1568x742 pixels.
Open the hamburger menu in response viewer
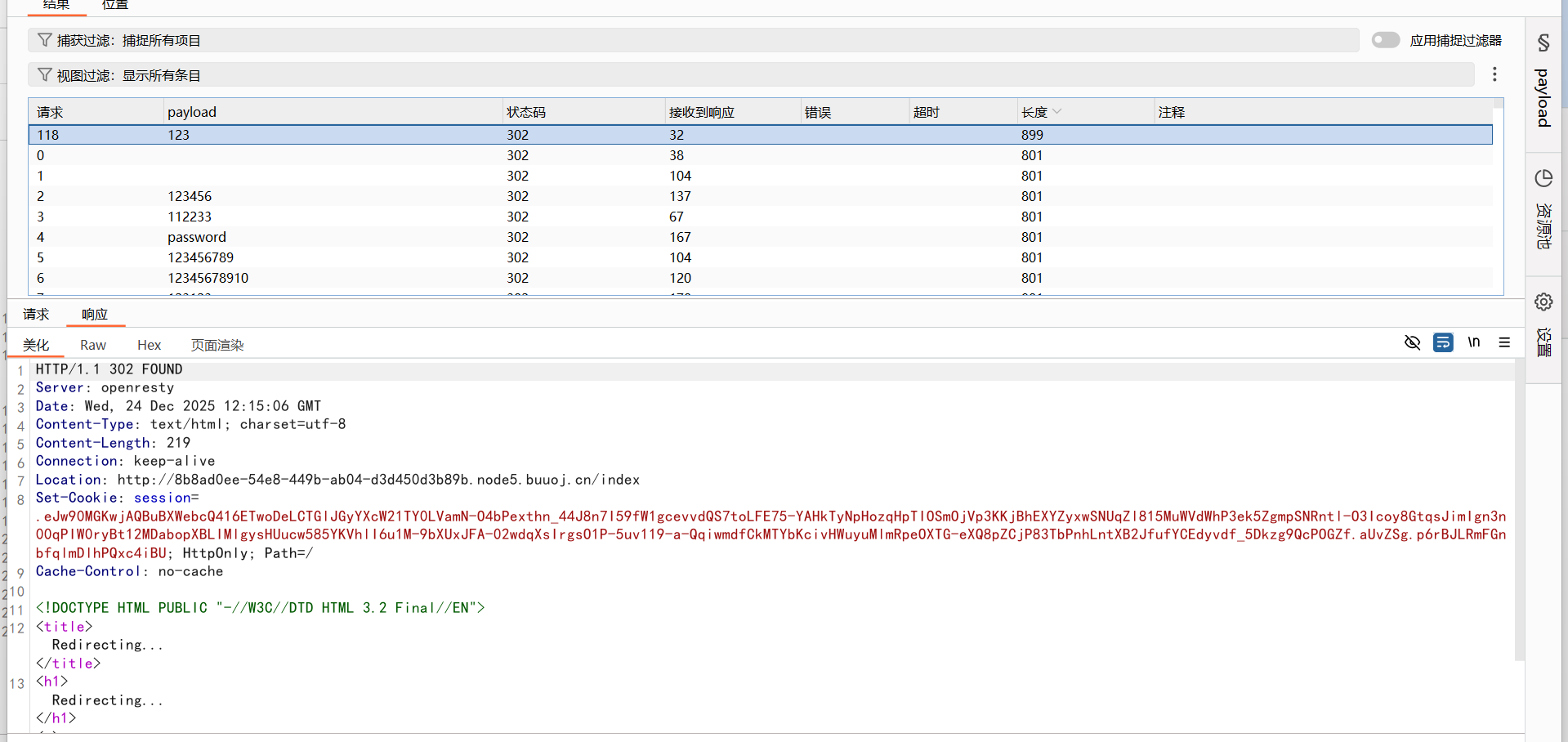click(x=1504, y=342)
